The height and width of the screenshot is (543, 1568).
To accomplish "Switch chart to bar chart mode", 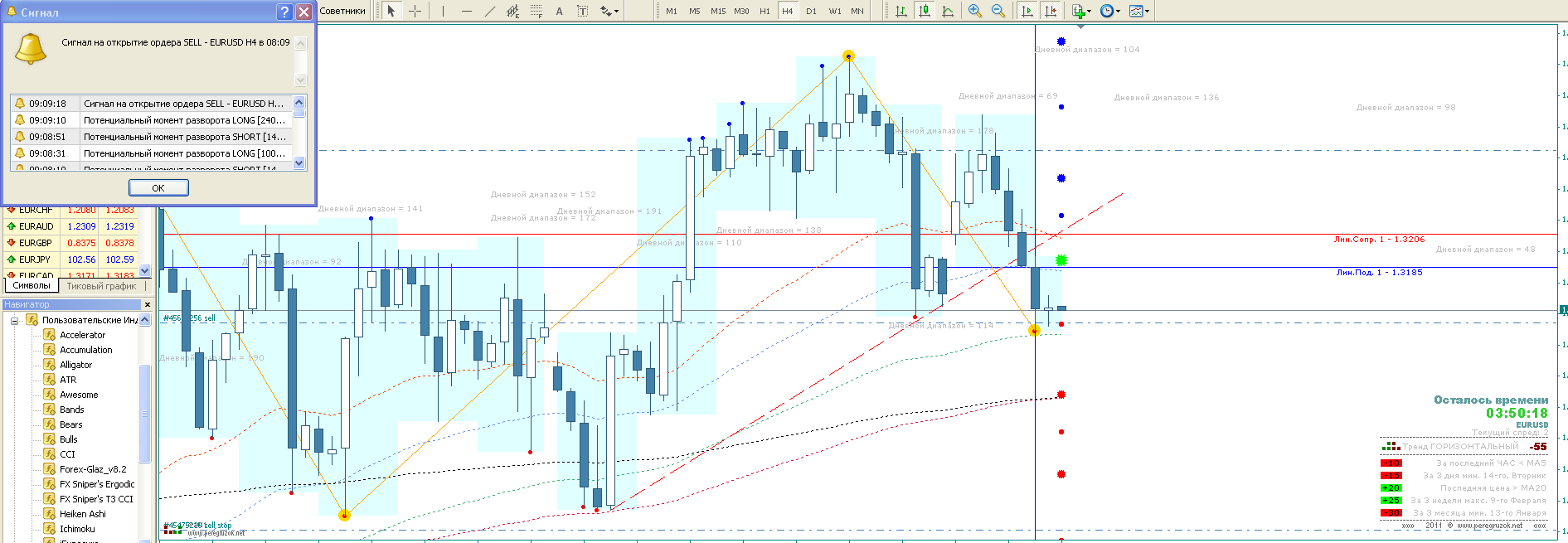I will pos(901,11).
